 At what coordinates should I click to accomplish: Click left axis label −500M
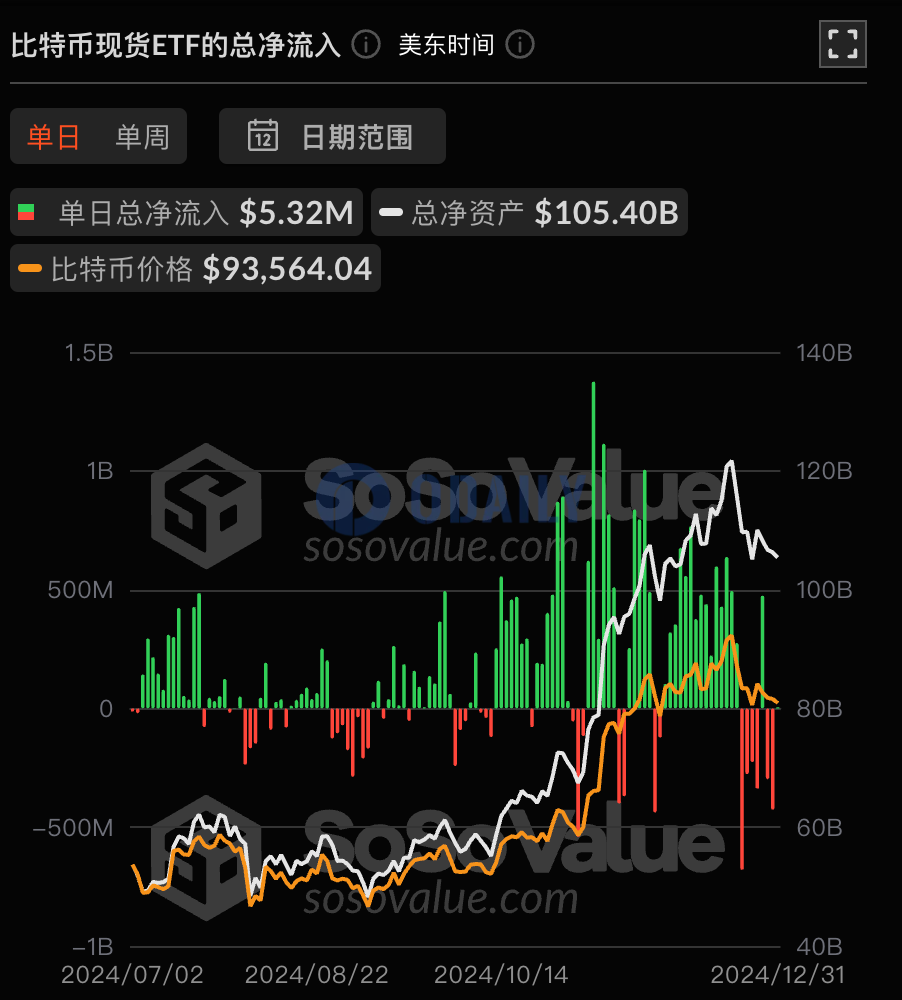[x=73, y=828]
